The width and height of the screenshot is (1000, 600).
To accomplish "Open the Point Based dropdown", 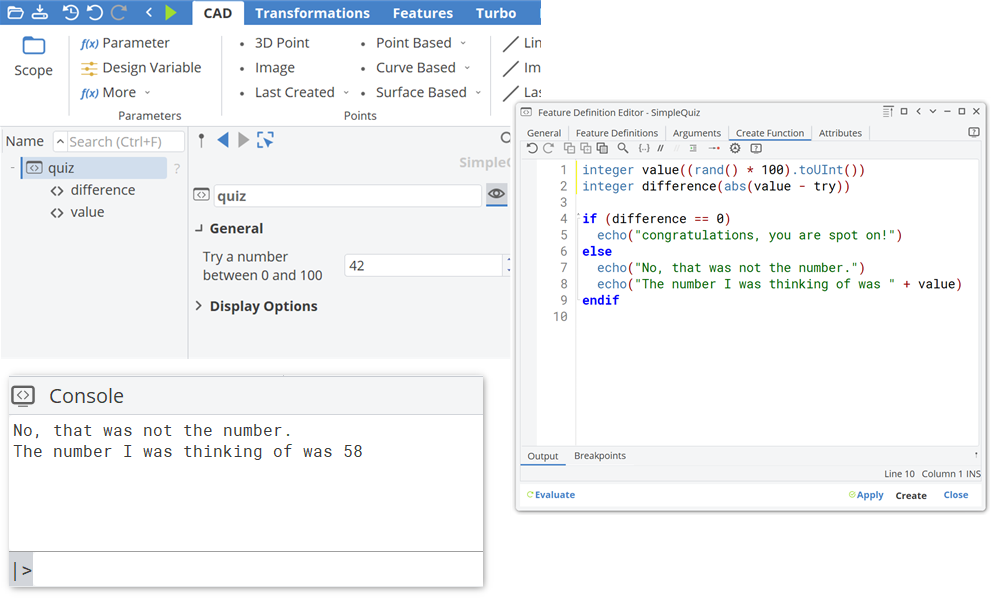I will tap(420, 43).
